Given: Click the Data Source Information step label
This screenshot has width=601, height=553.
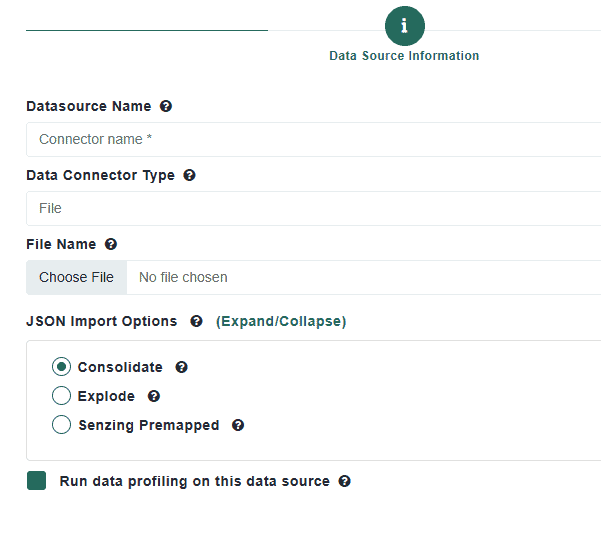Looking at the screenshot, I should coord(404,56).
